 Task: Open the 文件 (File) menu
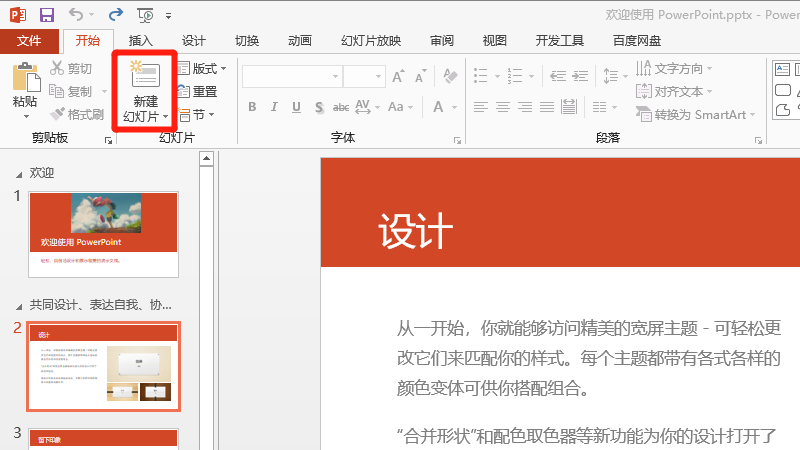click(x=29, y=41)
